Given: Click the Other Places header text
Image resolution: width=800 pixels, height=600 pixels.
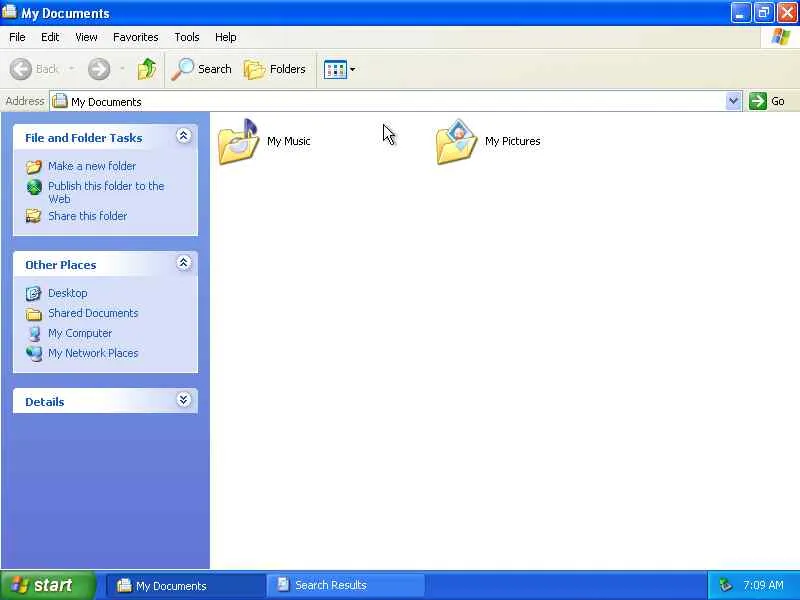Looking at the screenshot, I should pos(61,265).
